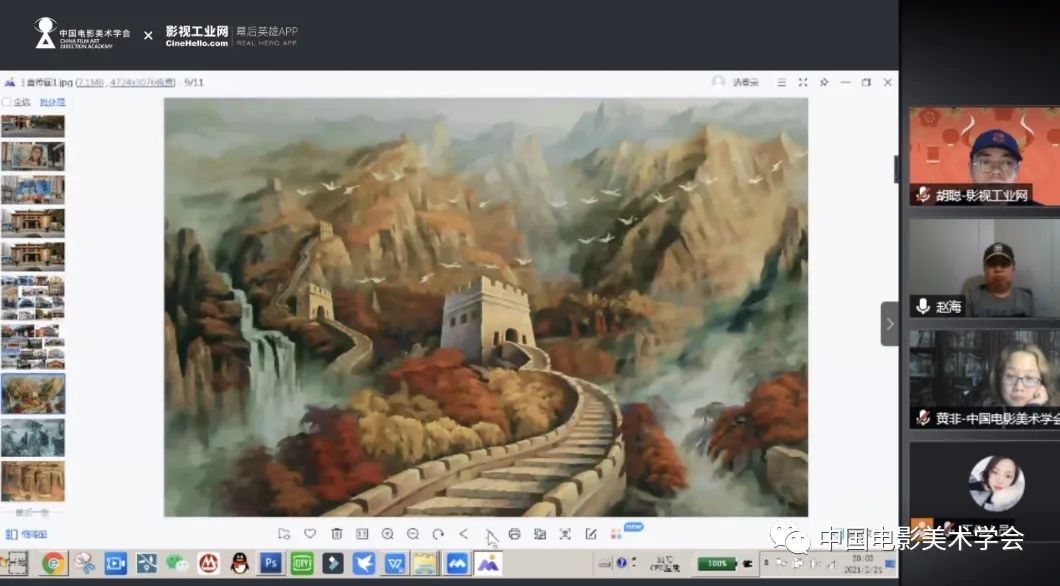Viewport: 1060px width, 586px height.
Task: Check the select-all checkbox above thumbnails
Action: (x=7, y=102)
